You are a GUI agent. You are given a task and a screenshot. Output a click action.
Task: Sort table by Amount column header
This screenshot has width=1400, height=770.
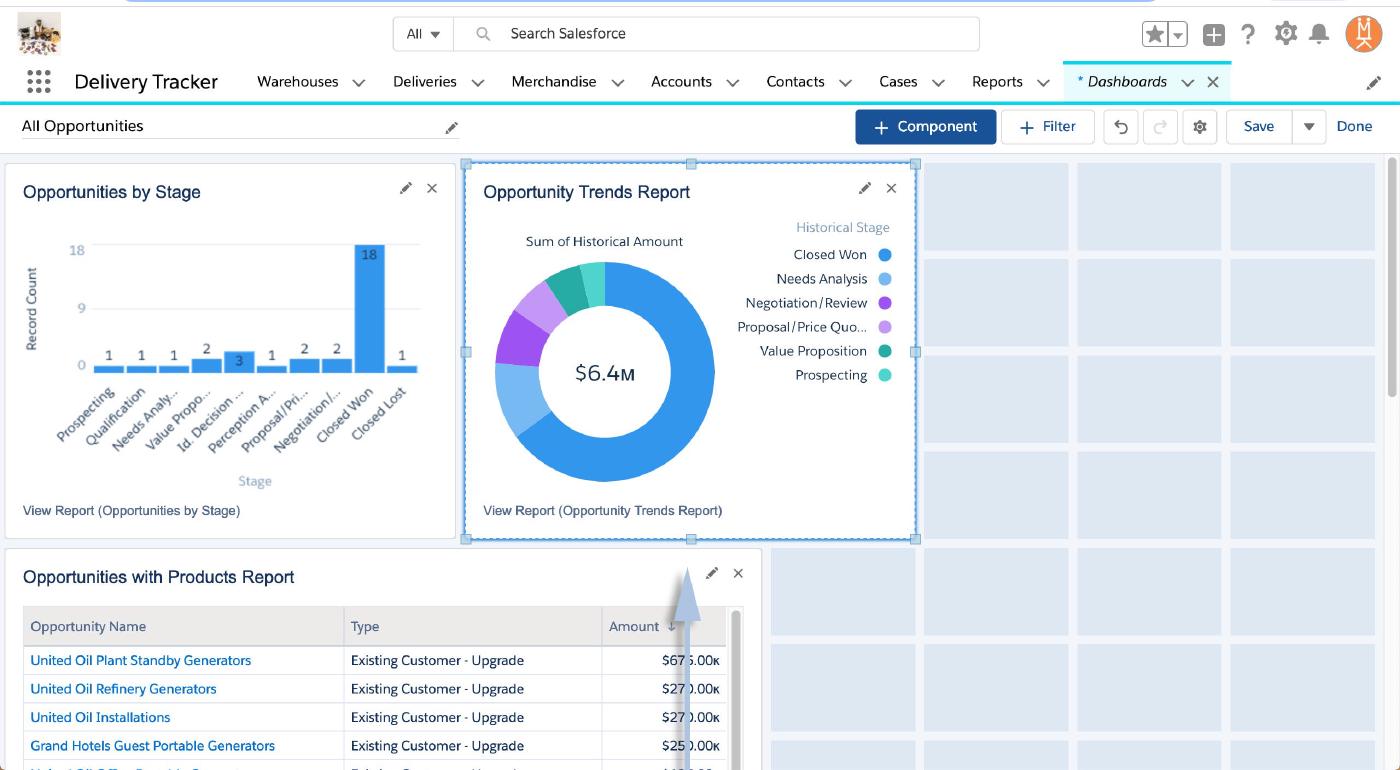(x=634, y=626)
